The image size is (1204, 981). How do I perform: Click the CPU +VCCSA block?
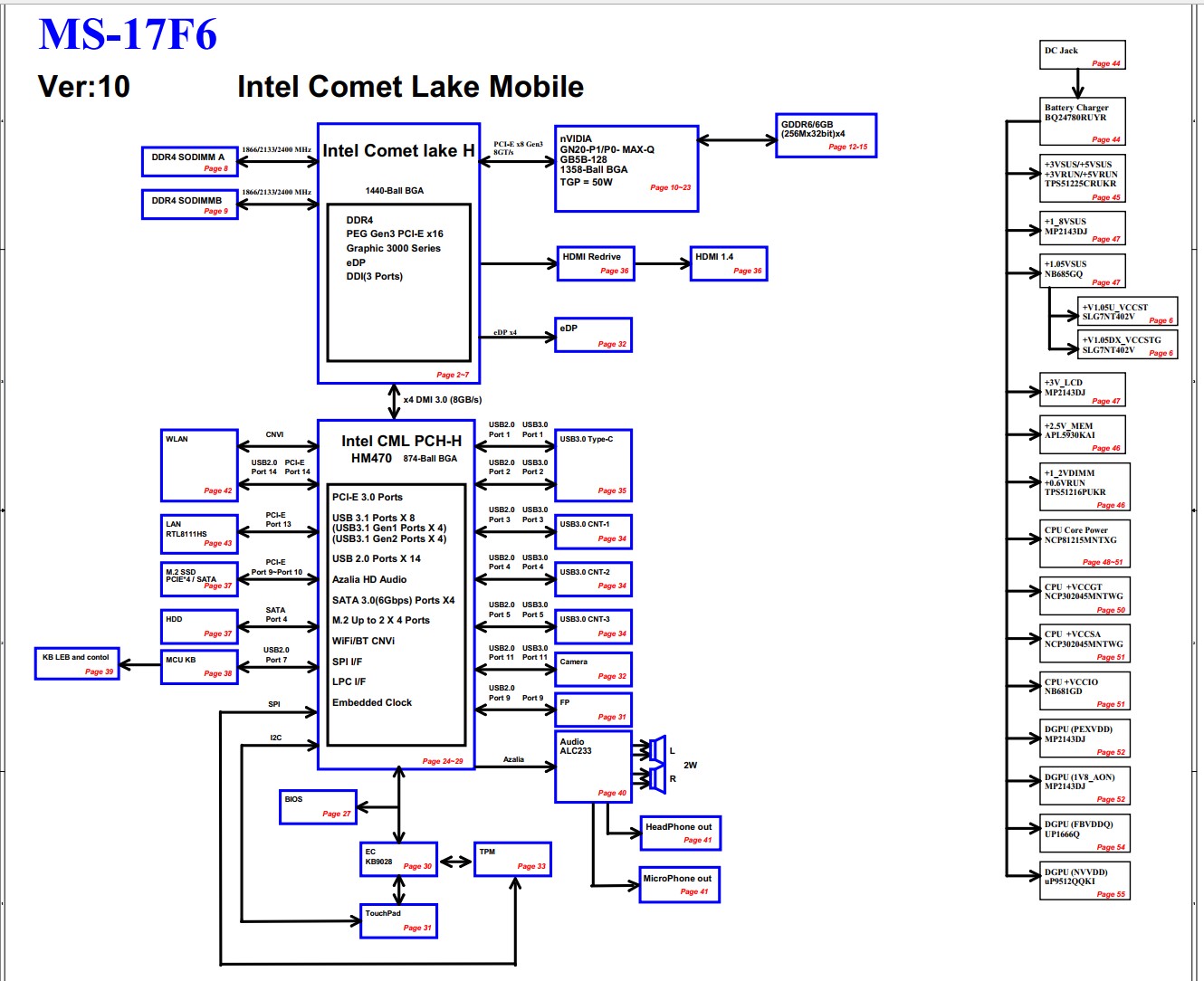point(1085,645)
